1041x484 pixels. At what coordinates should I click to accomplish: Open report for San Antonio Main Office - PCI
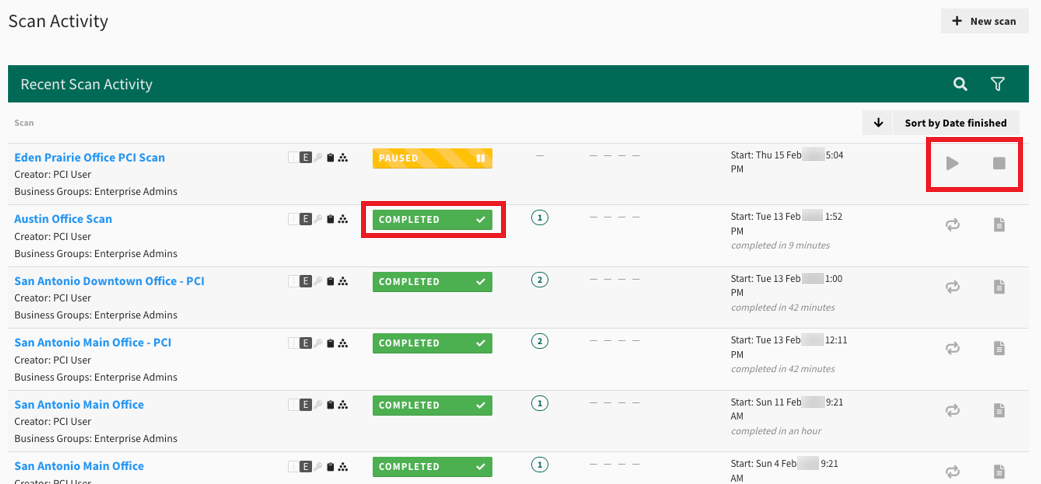click(x=998, y=349)
